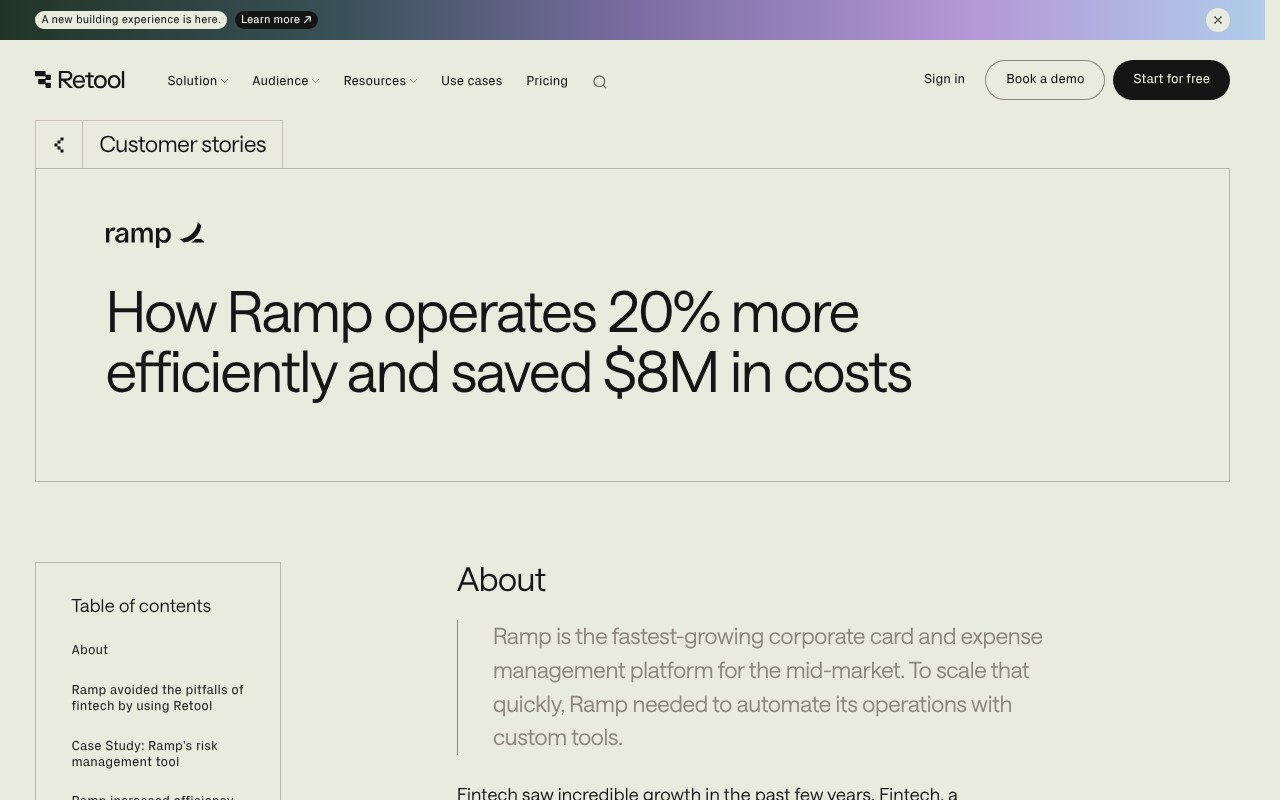Click the back arrow beside Customer stories

point(59,145)
